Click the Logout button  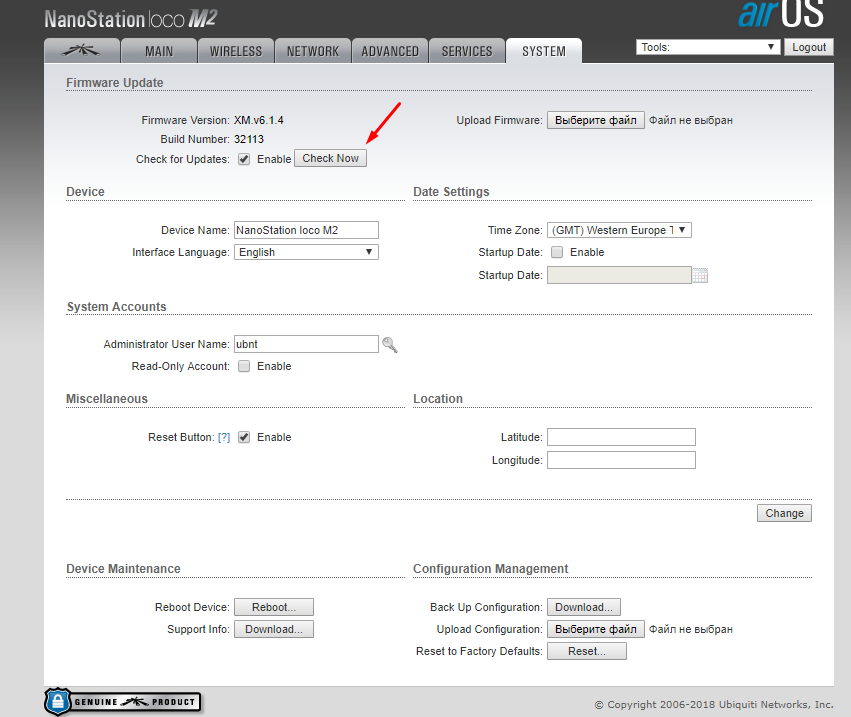[809, 47]
